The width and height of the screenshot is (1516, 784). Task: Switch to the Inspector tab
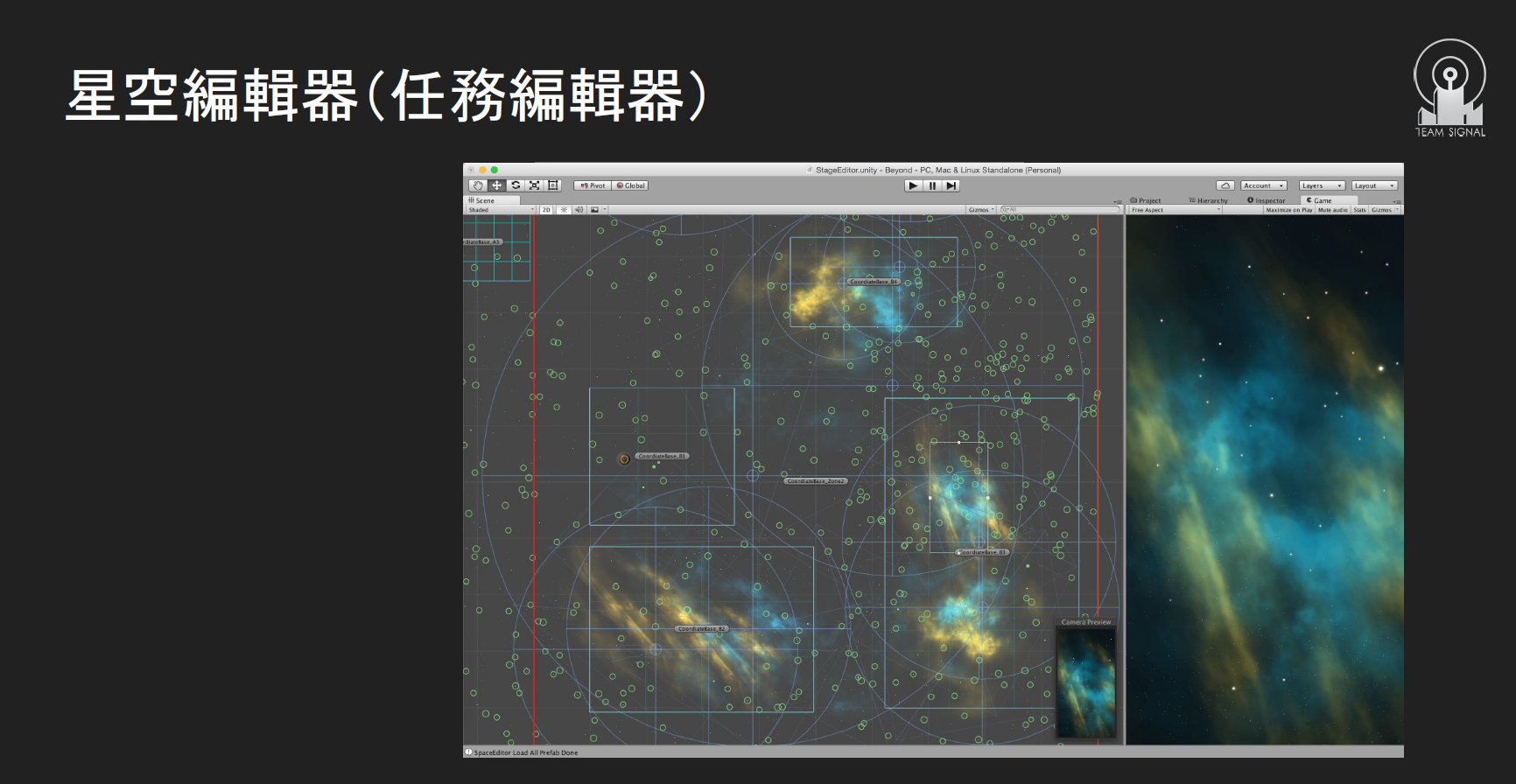pos(1267,200)
